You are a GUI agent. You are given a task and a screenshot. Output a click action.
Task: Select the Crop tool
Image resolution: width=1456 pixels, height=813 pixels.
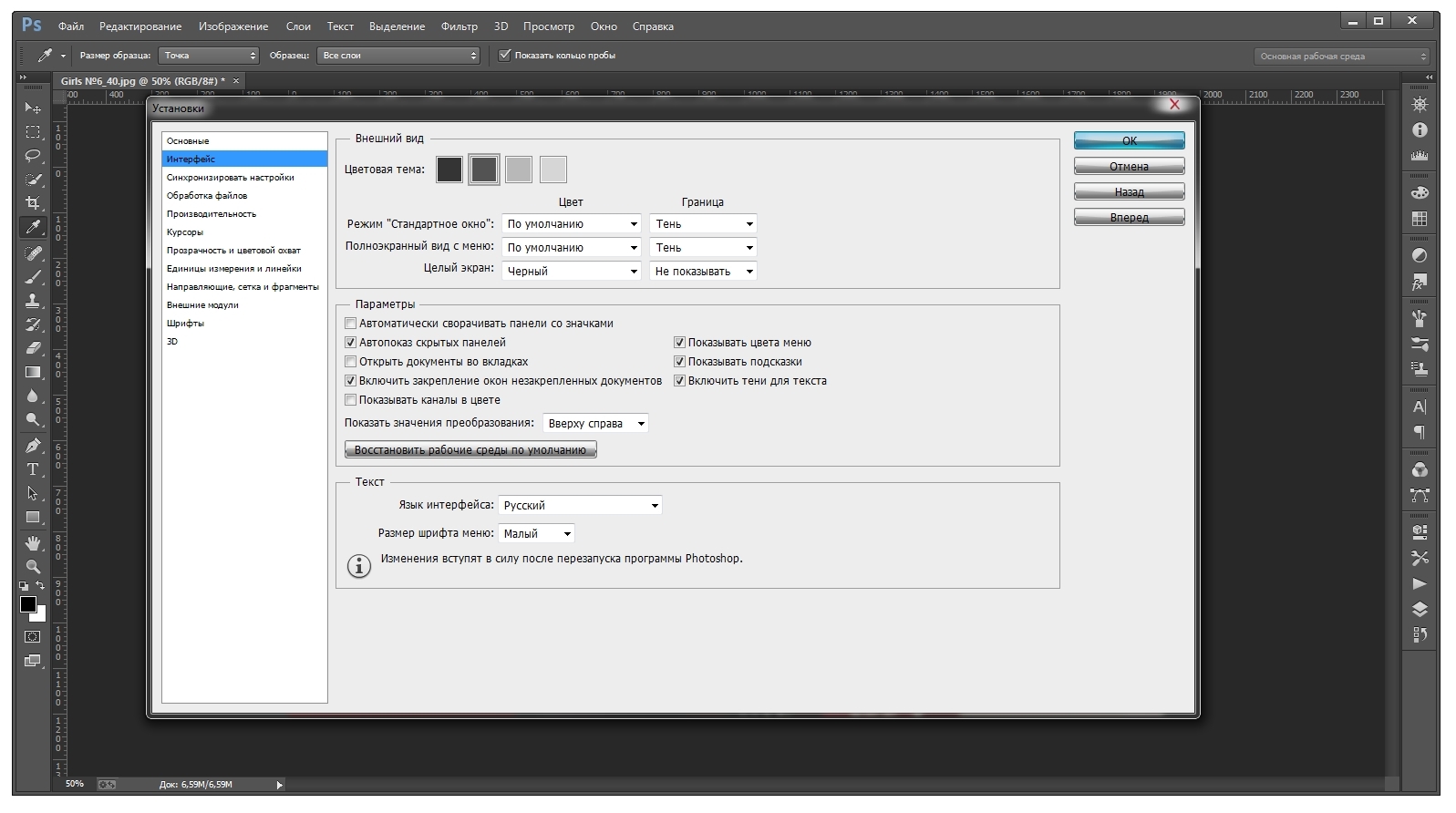pyautogui.click(x=33, y=203)
